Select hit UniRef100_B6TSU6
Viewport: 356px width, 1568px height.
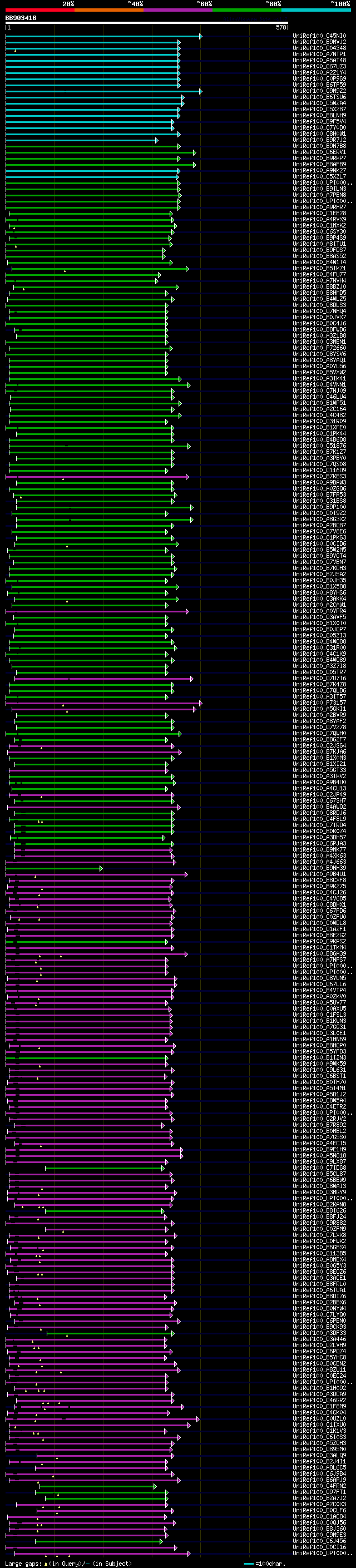[x=319, y=97]
